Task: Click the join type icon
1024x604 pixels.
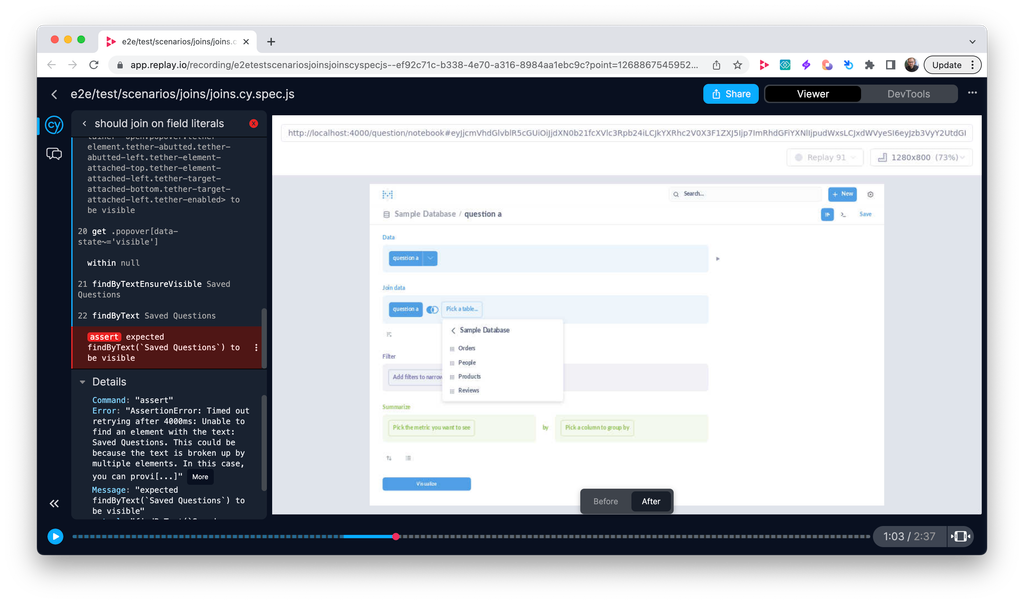Action: point(432,309)
